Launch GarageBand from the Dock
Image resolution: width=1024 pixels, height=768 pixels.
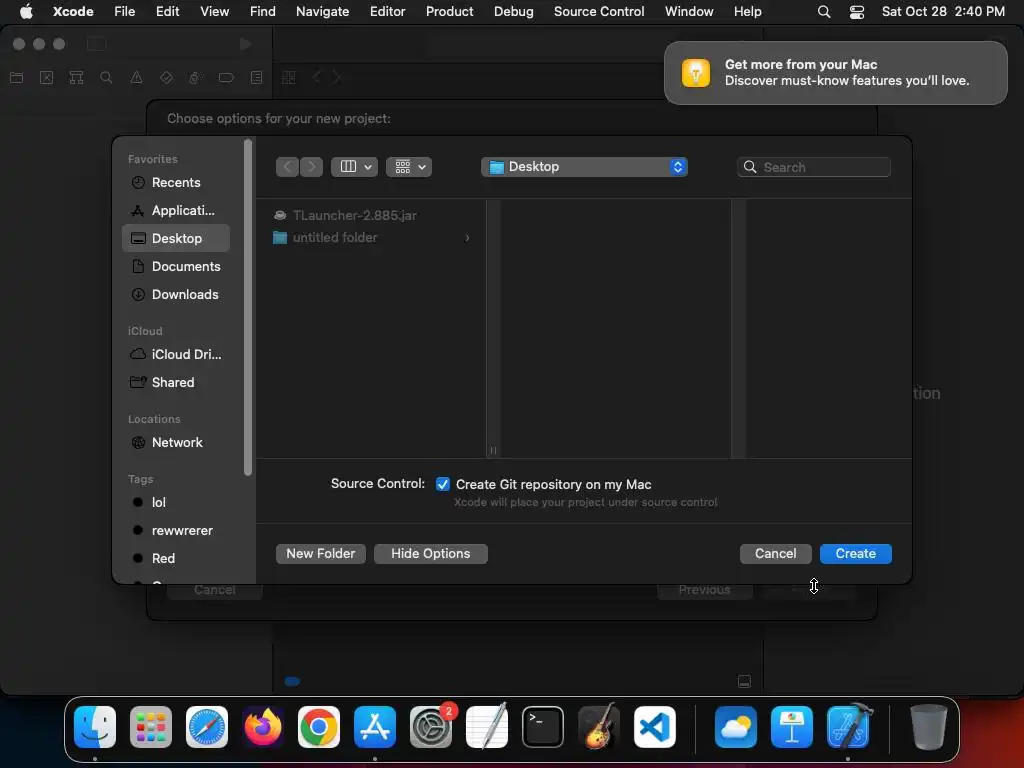(x=599, y=727)
